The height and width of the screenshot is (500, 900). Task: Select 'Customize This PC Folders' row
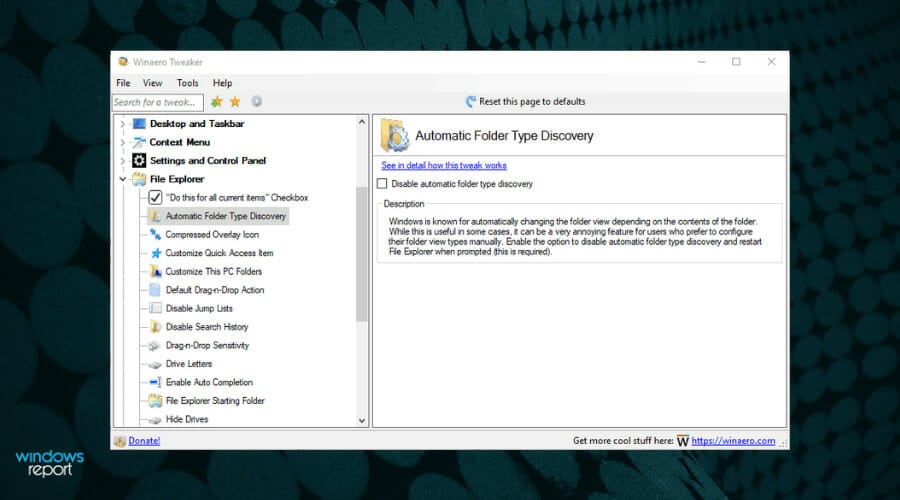click(x=214, y=272)
